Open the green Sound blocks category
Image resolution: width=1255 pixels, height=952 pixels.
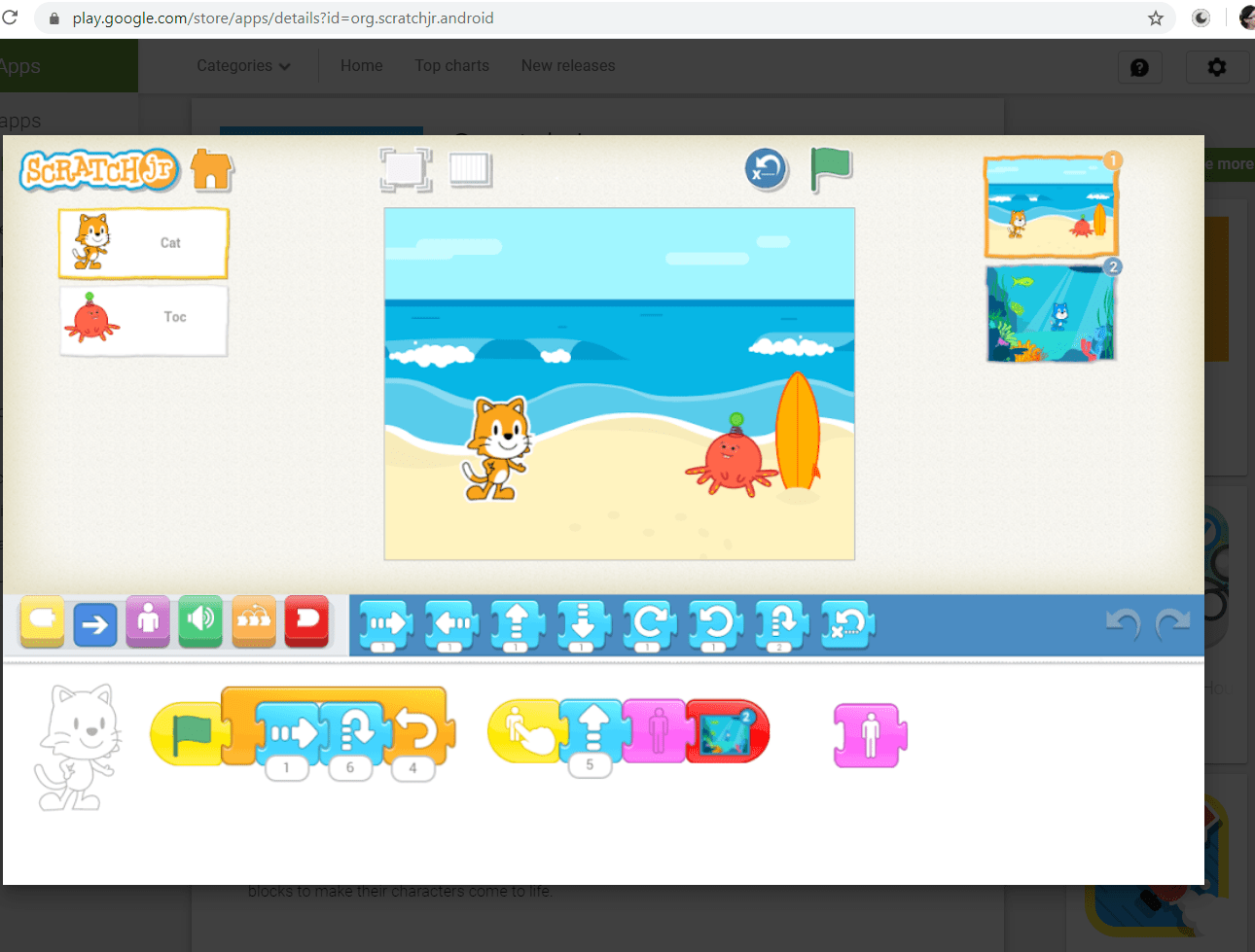pos(199,622)
